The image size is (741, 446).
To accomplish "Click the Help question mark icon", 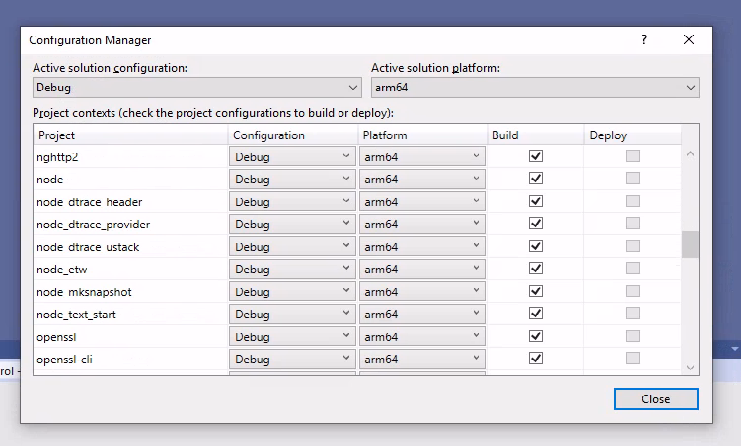I will [x=644, y=40].
